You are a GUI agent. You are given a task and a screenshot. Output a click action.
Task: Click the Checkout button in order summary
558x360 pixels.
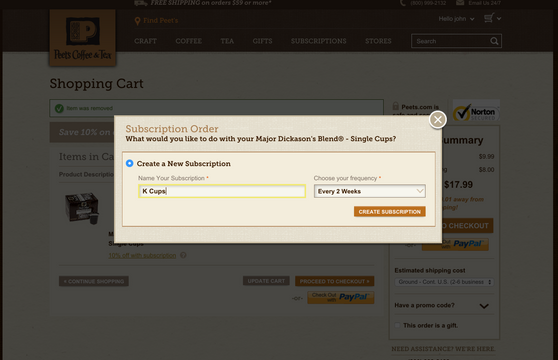(x=467, y=226)
